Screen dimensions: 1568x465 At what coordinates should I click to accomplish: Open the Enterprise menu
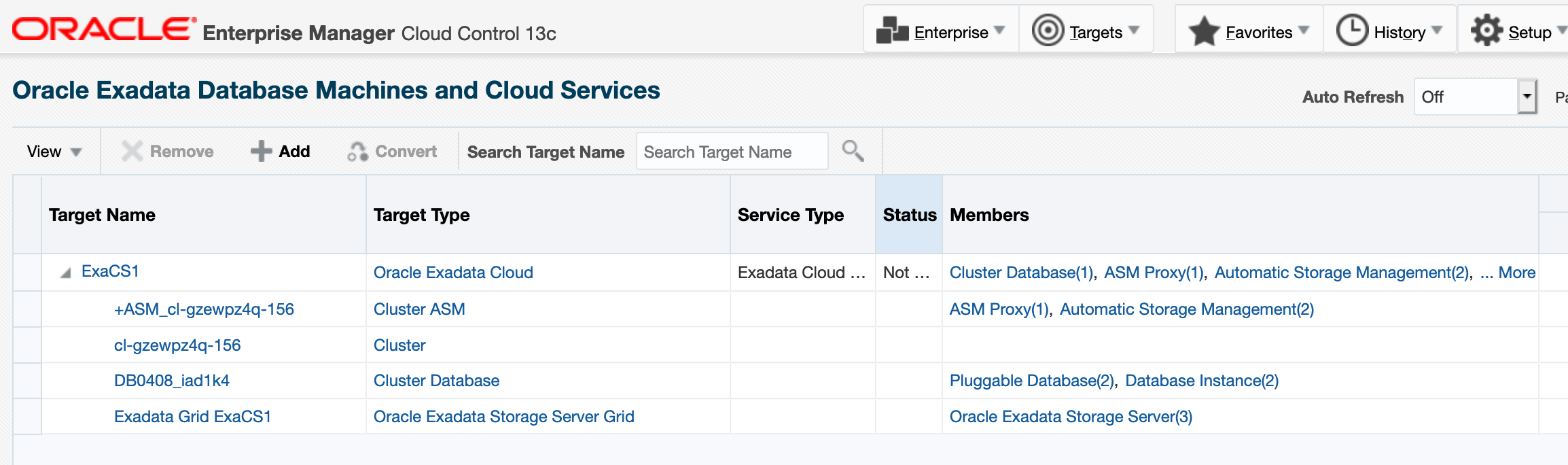pos(951,32)
